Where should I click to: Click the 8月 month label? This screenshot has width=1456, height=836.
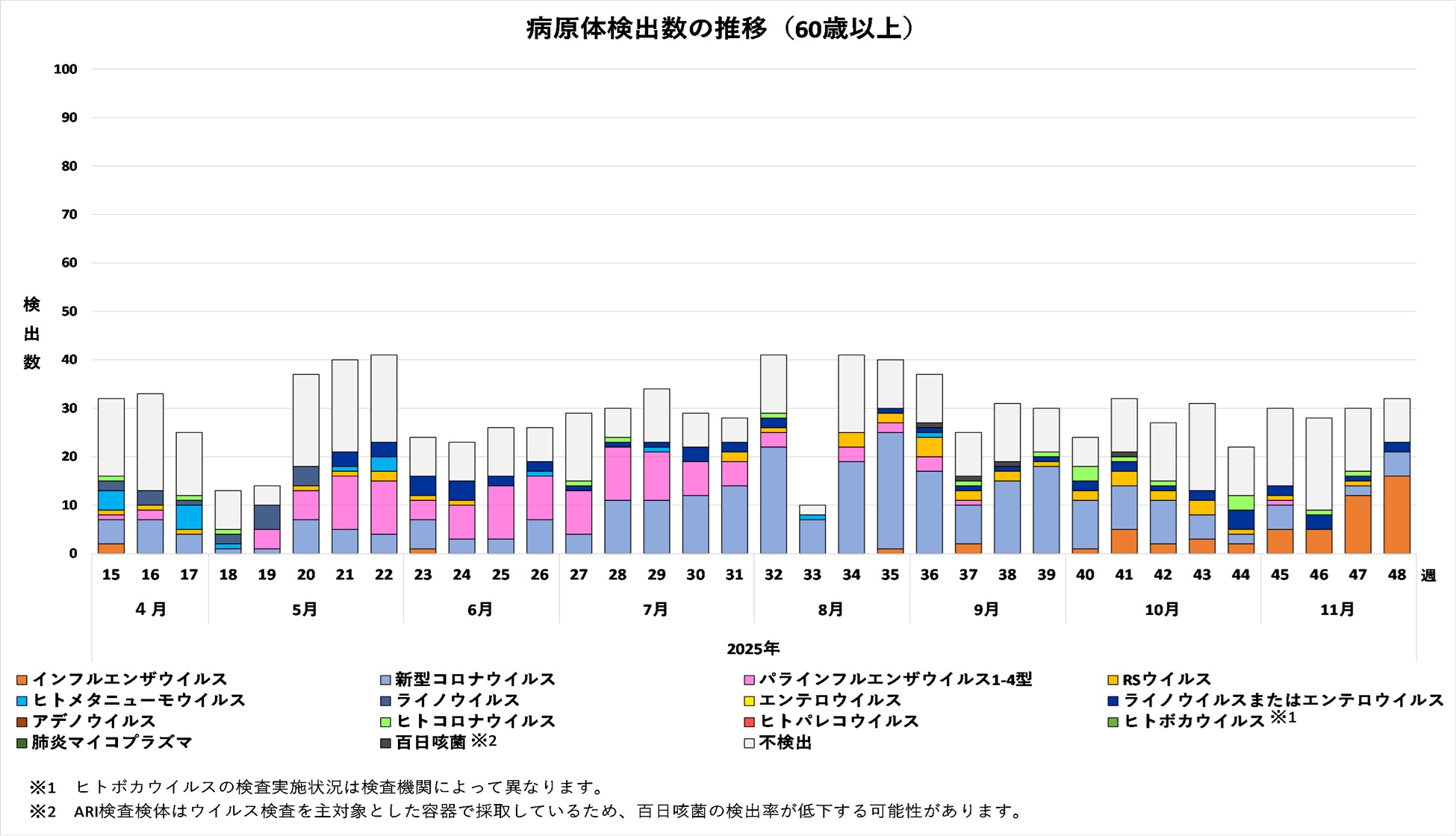coord(830,610)
